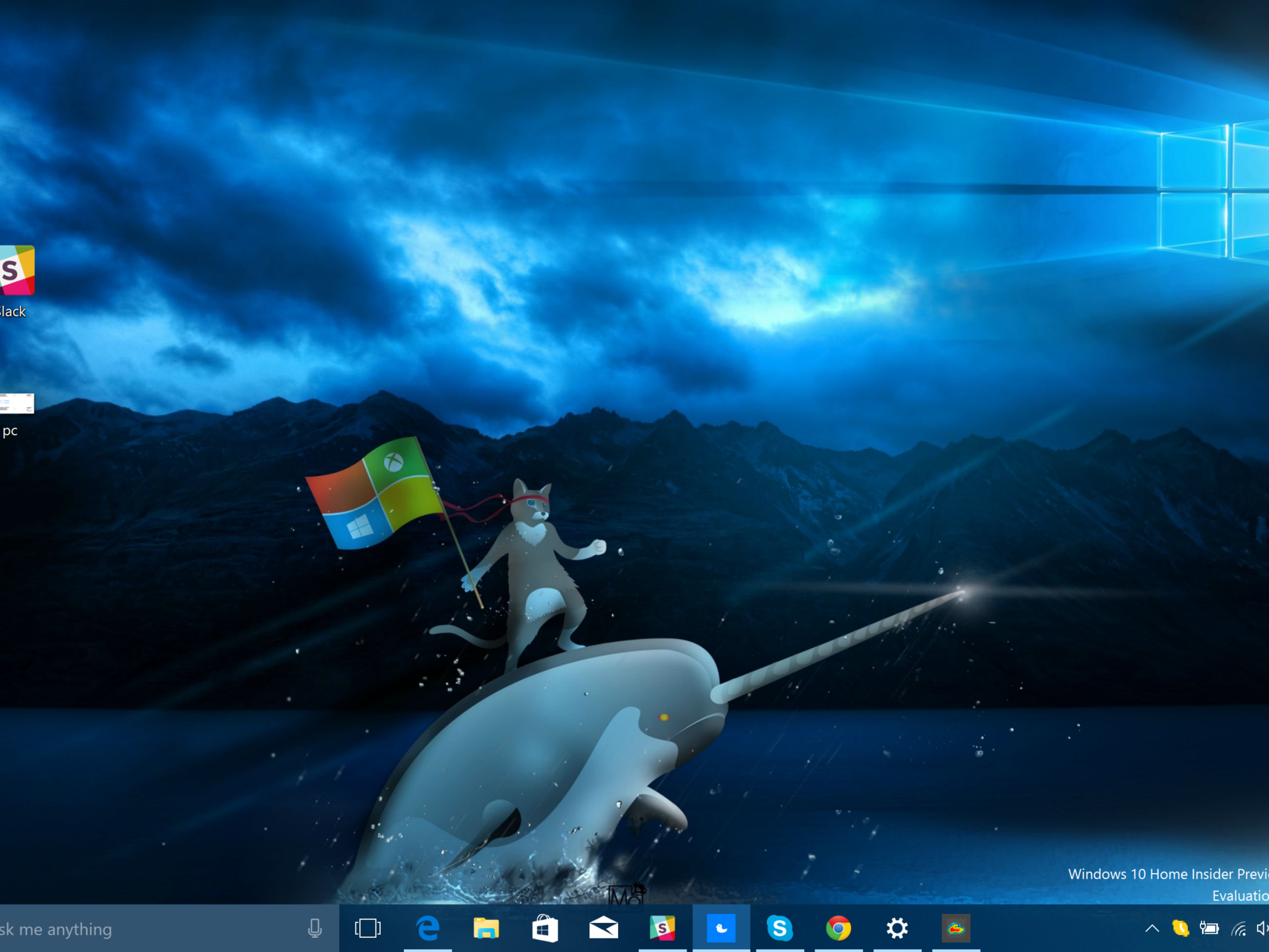
Task: Show hidden system tray icons
Action: (1151, 928)
